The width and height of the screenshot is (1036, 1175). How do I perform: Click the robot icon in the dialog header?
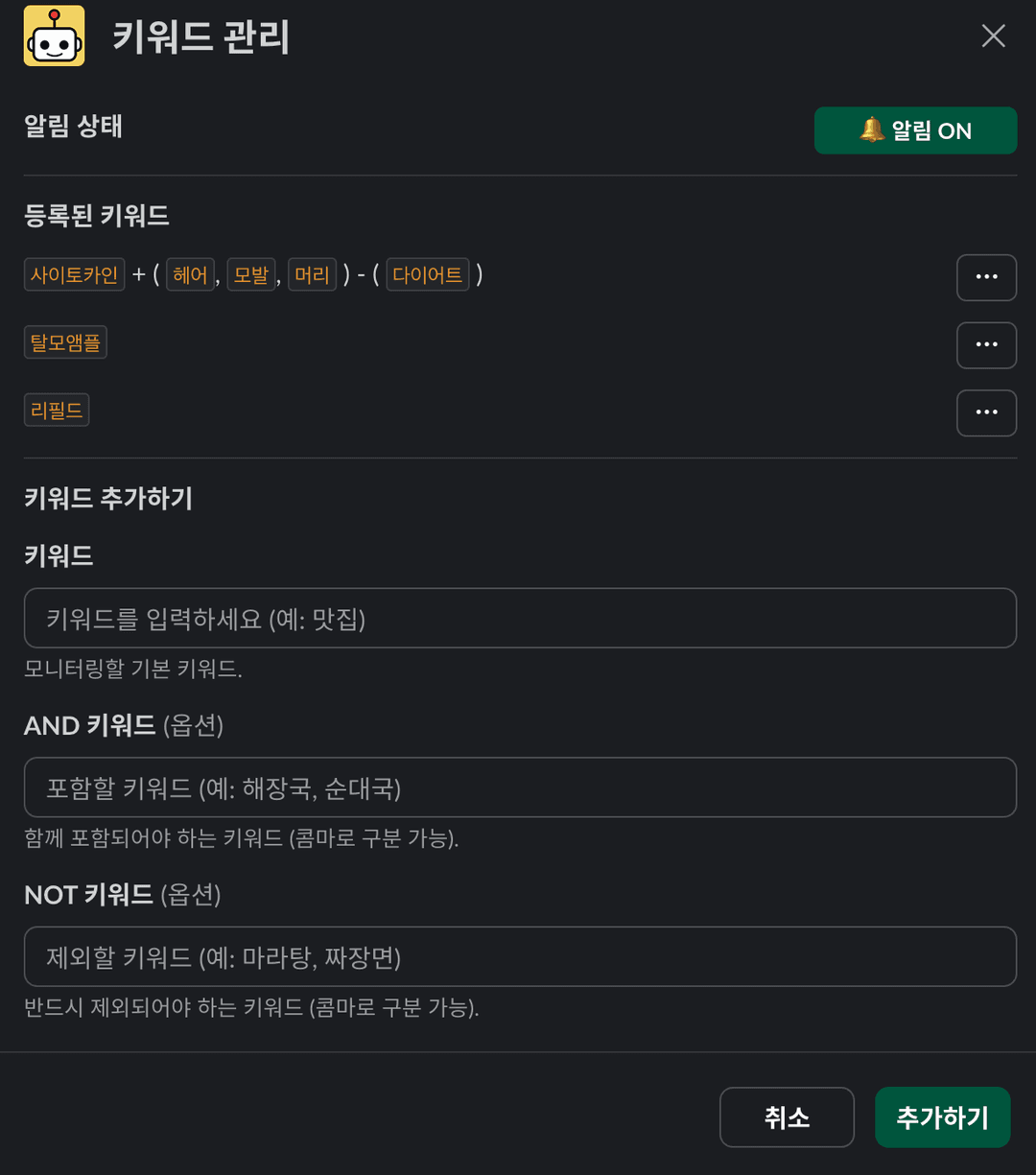pos(53,36)
